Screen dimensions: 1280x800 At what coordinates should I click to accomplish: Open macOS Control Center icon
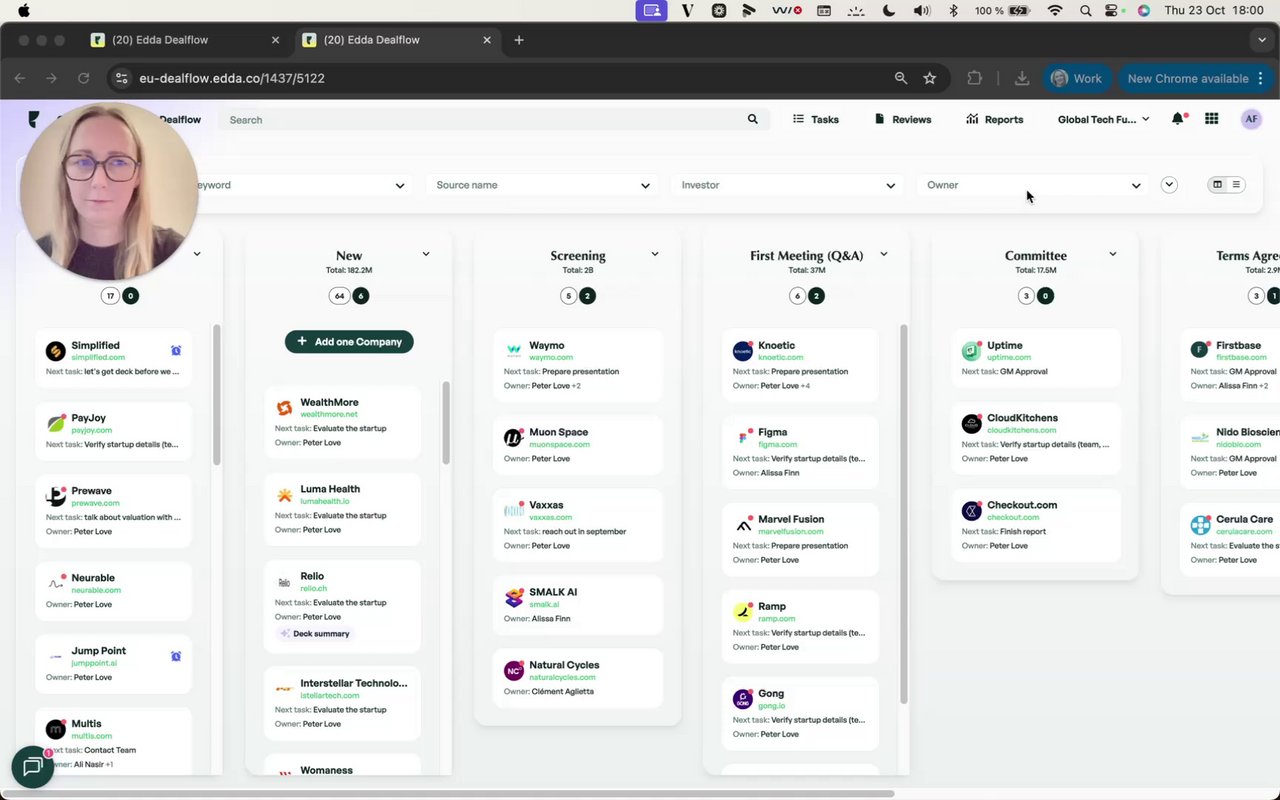tap(1112, 10)
